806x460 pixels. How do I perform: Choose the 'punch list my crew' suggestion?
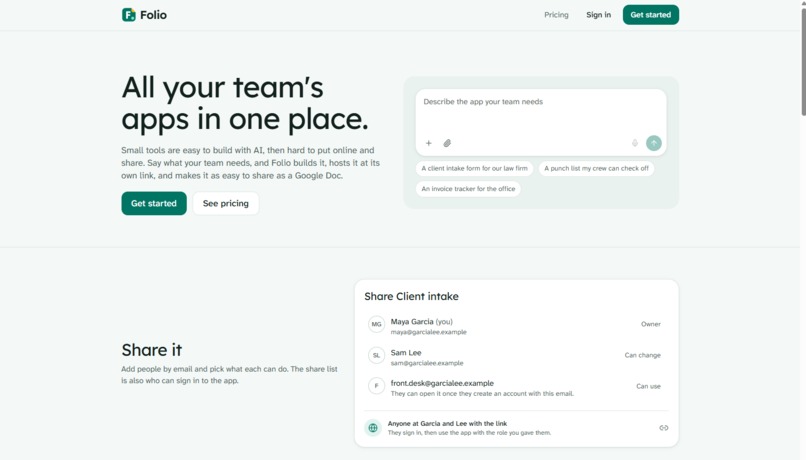tap(596, 169)
